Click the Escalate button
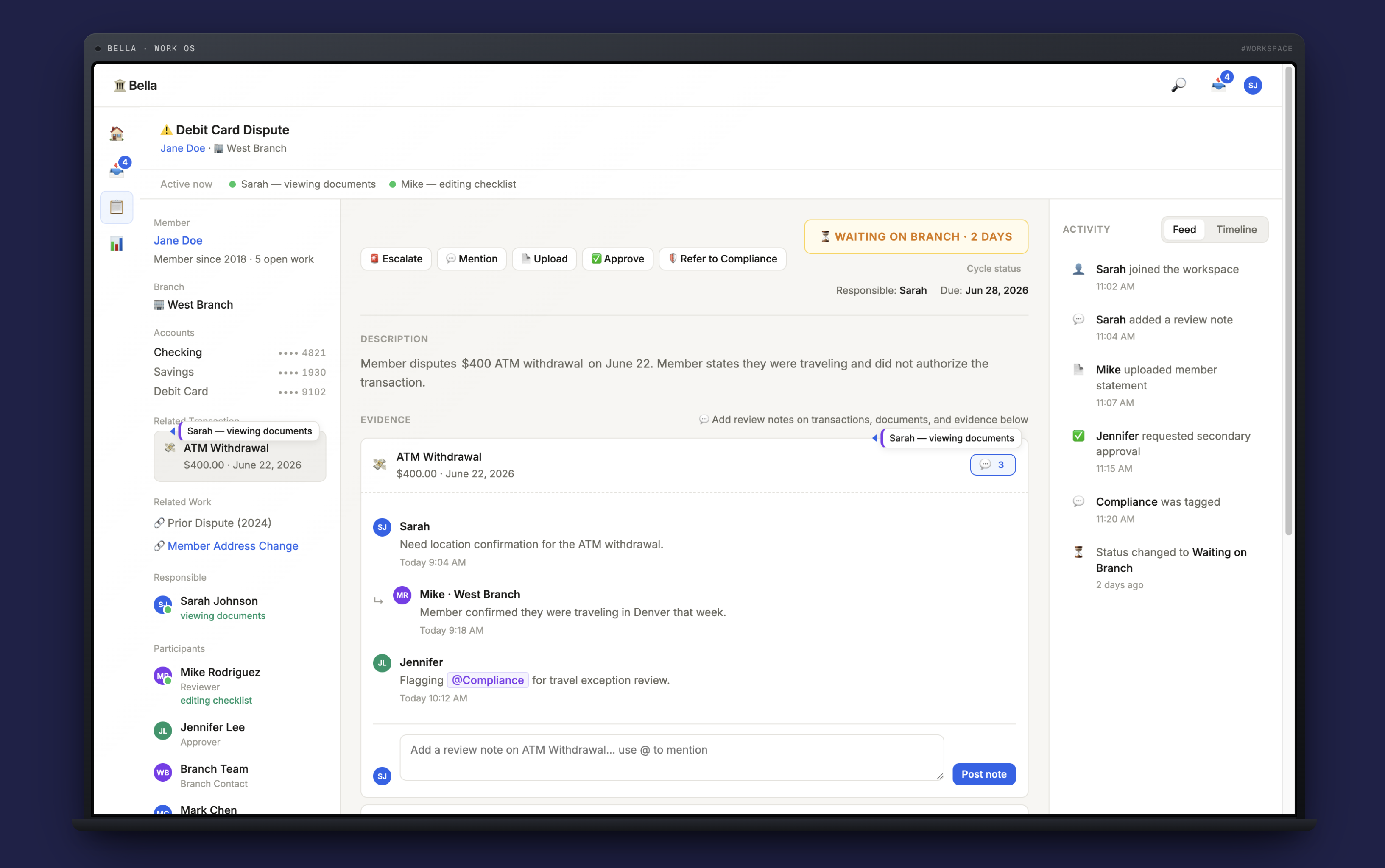This screenshot has height=868, width=1385. (x=396, y=259)
